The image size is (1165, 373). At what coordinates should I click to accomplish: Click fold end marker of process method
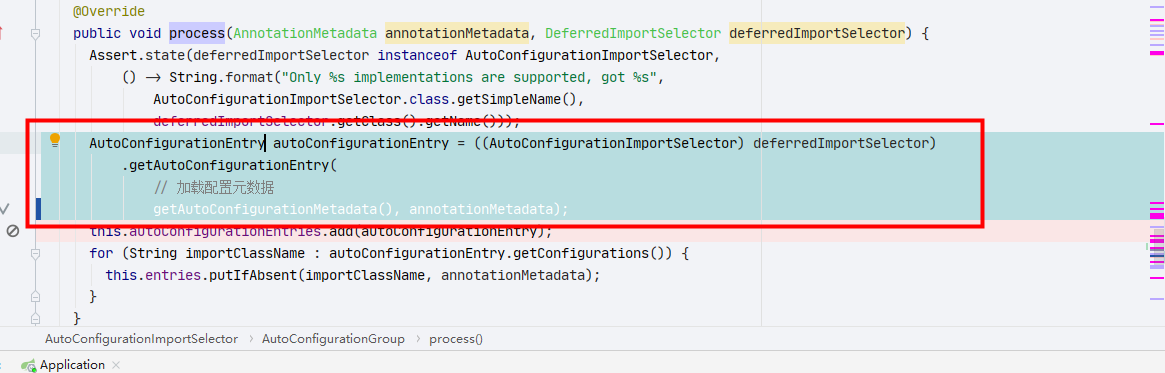coord(34,318)
